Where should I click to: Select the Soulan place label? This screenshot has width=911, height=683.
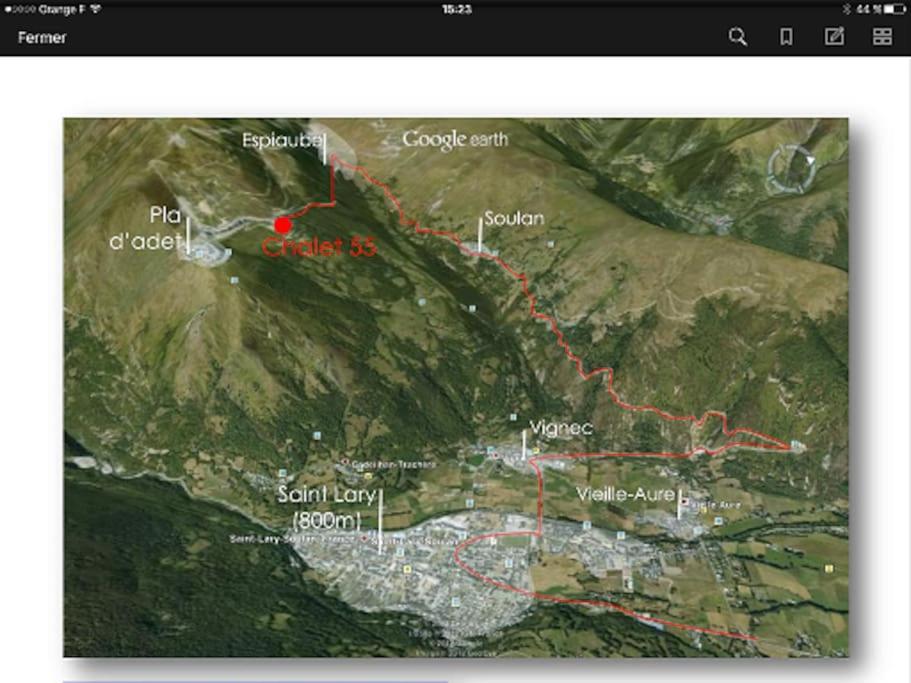514,218
